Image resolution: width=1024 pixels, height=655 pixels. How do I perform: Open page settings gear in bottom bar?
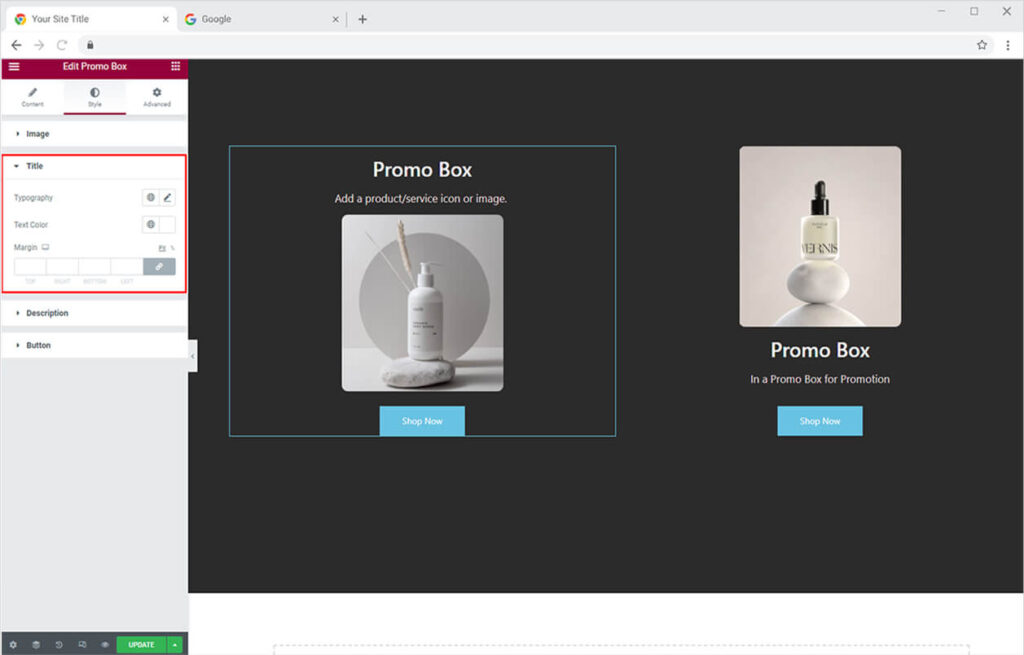[13, 645]
